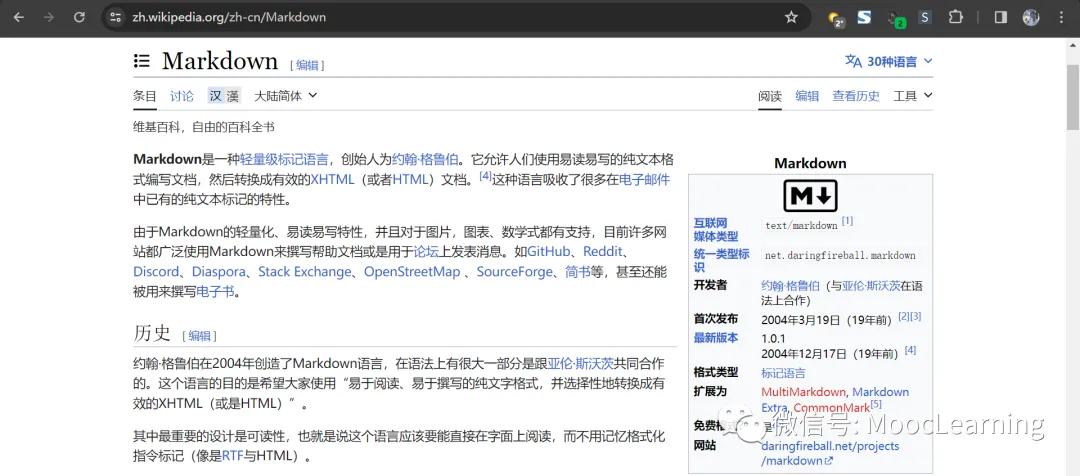Toggle the browser side panel icon
Image resolution: width=1080 pixels, height=476 pixels.
pyautogui.click(x=1001, y=17)
